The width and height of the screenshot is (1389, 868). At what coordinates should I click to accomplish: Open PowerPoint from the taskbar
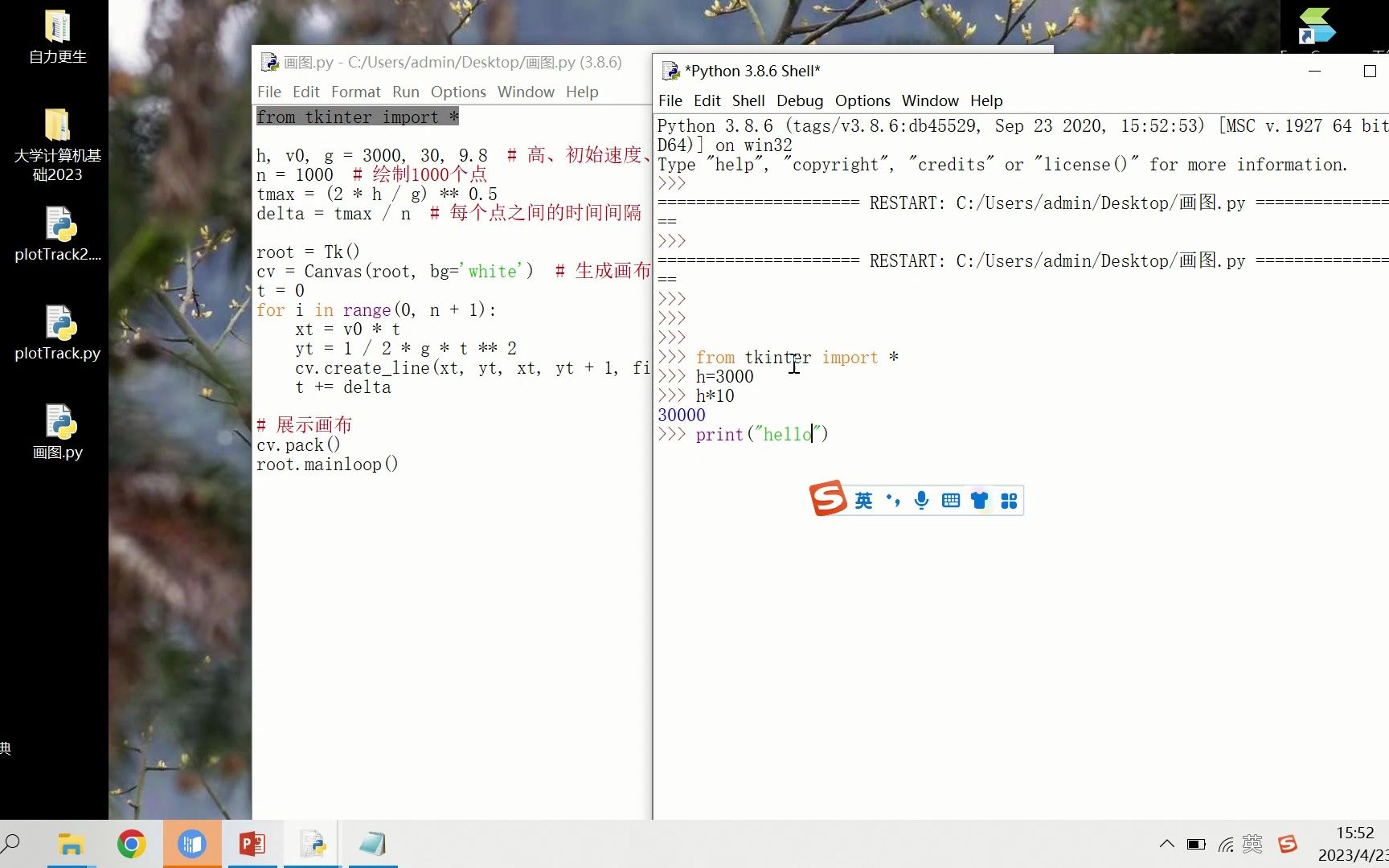(252, 844)
